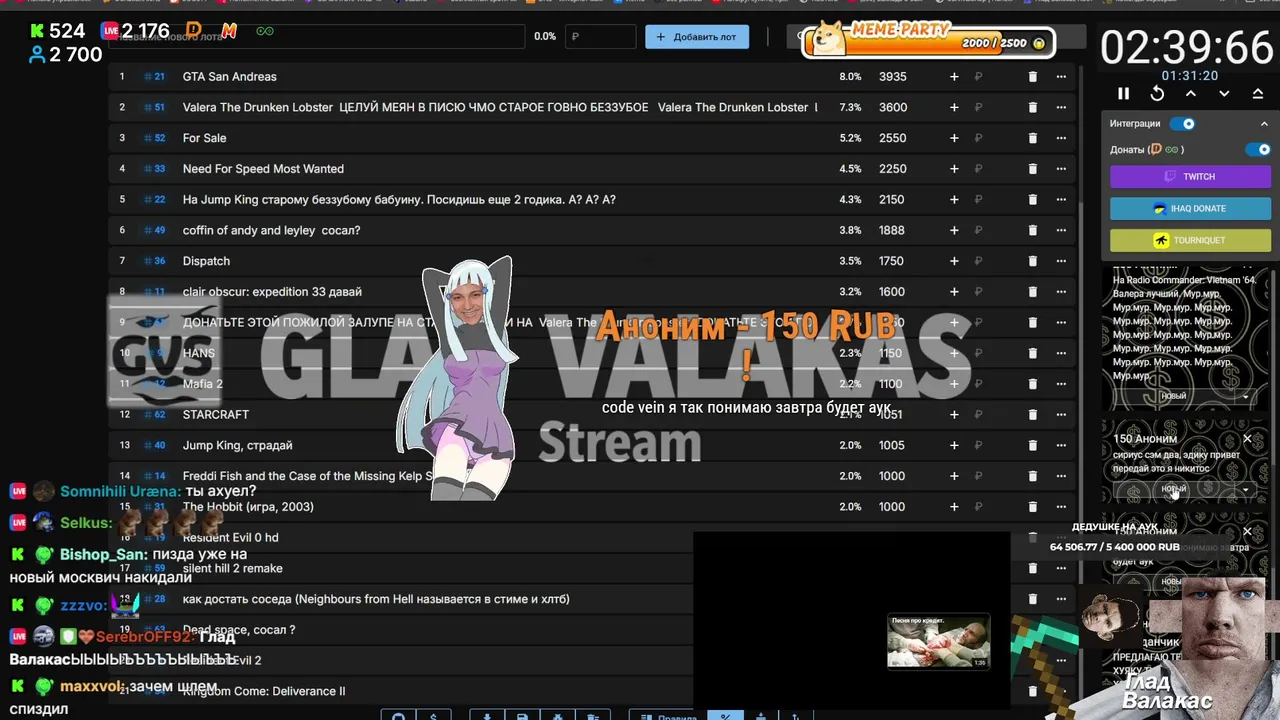Click the save floppy icon in bottom toolbar
This screenshot has height=720, width=1280.
tap(522, 716)
